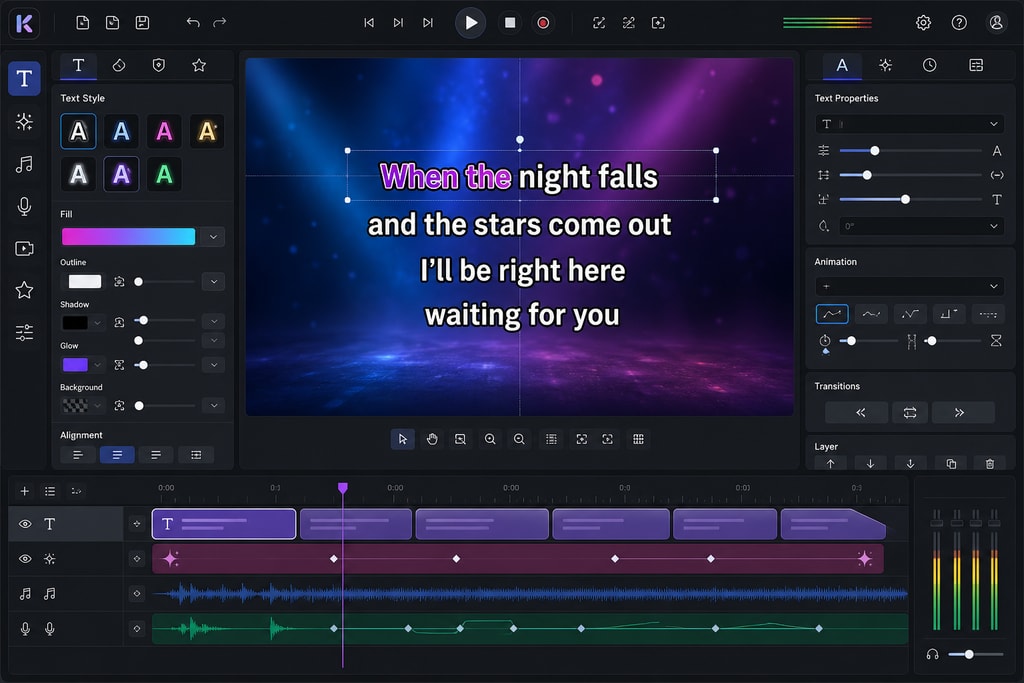Duplicate the layer with copy icon
This screenshot has width=1024, height=683.
coord(951,464)
